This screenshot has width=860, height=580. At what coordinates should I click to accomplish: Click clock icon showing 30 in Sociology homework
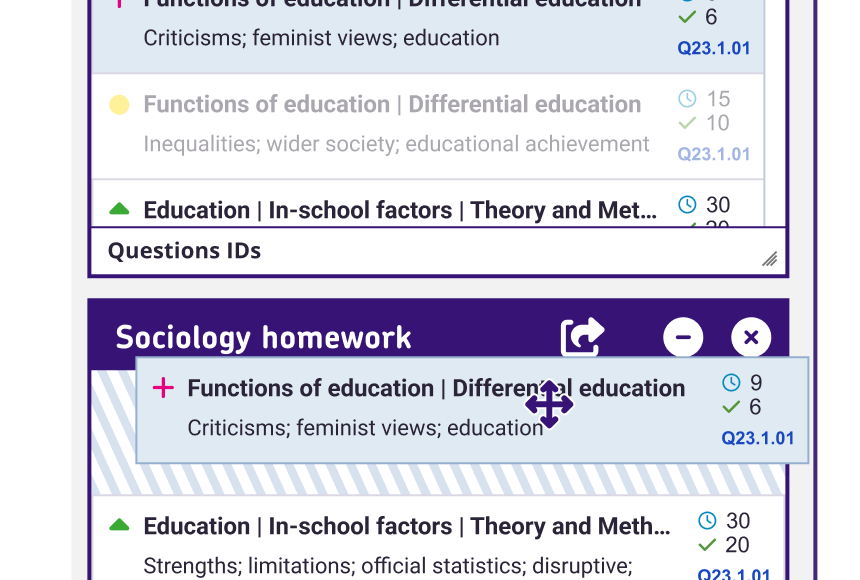point(707,521)
